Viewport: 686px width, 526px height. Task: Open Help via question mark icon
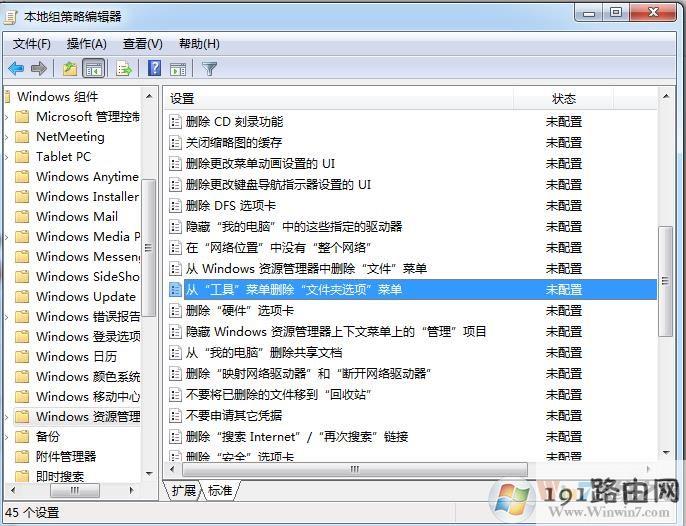coord(154,68)
